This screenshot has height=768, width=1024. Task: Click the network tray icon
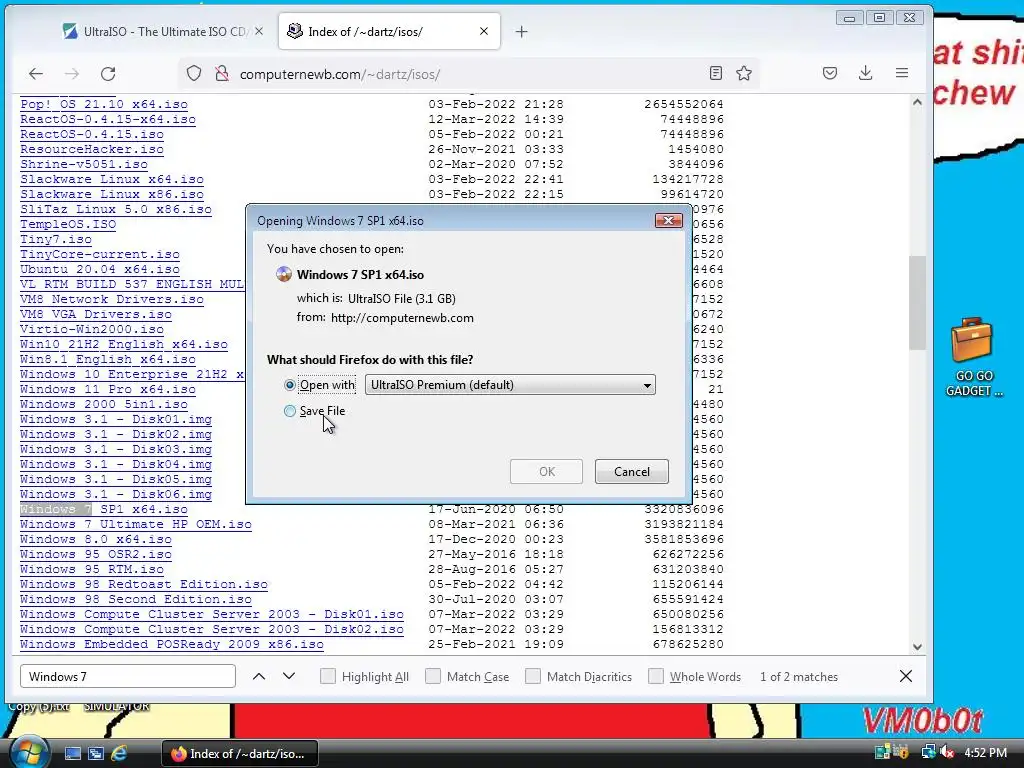[x=928, y=753]
